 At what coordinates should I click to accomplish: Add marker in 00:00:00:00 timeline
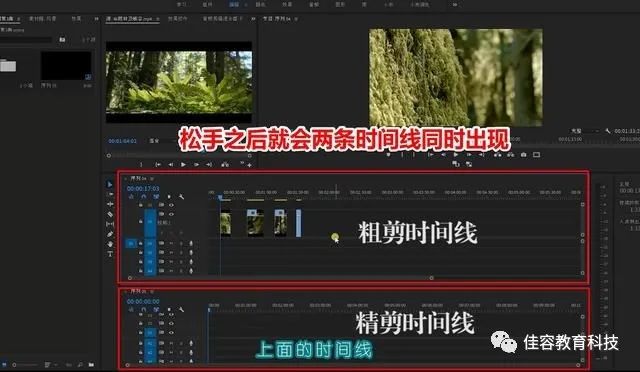tap(169, 310)
